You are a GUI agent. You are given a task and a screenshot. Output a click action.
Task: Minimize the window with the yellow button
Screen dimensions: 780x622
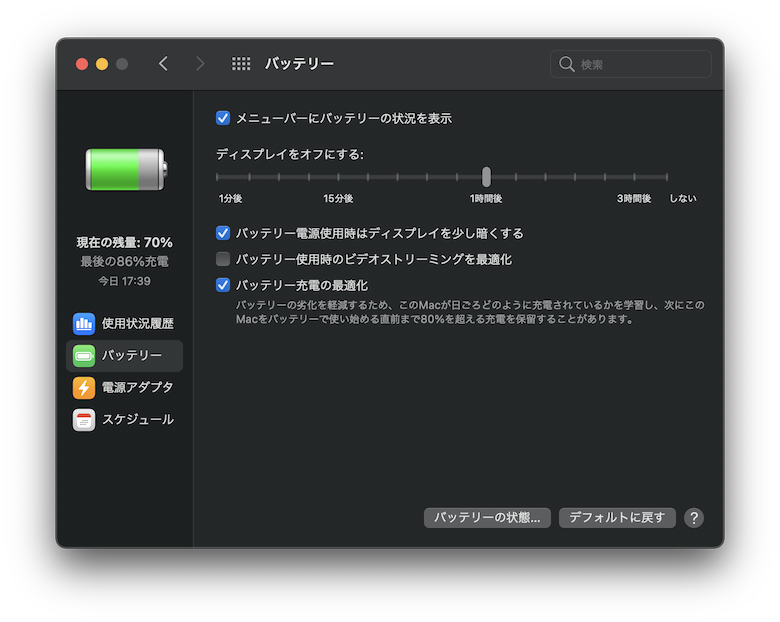[102, 64]
